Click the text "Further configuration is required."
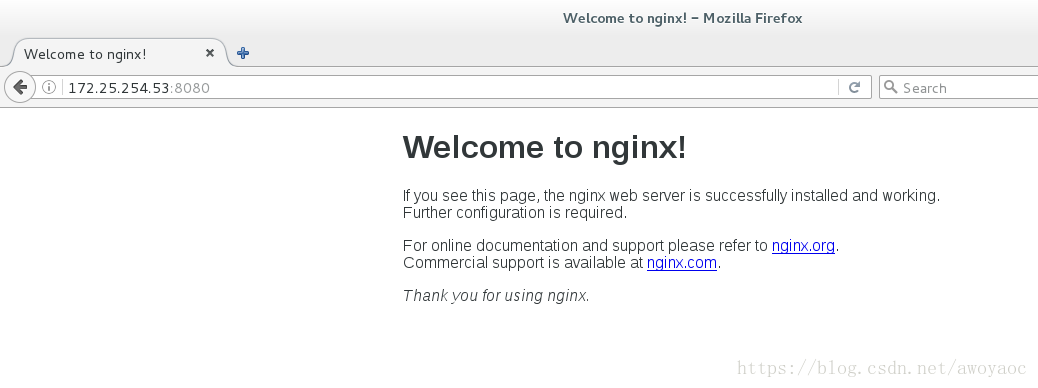Image resolution: width=1038 pixels, height=388 pixels. click(x=514, y=213)
